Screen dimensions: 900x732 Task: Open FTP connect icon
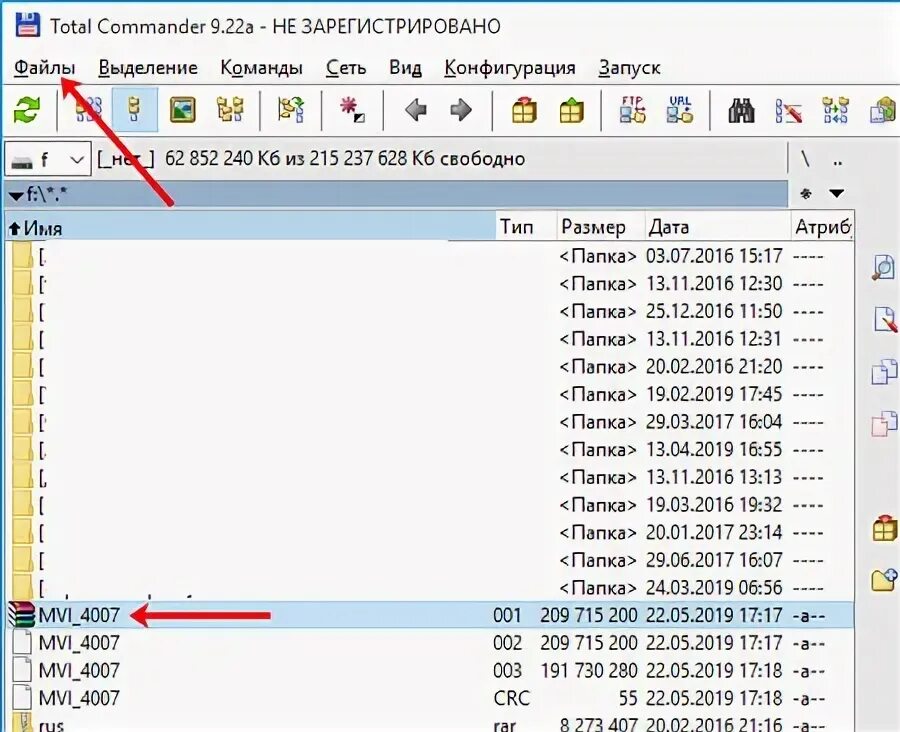tap(633, 110)
